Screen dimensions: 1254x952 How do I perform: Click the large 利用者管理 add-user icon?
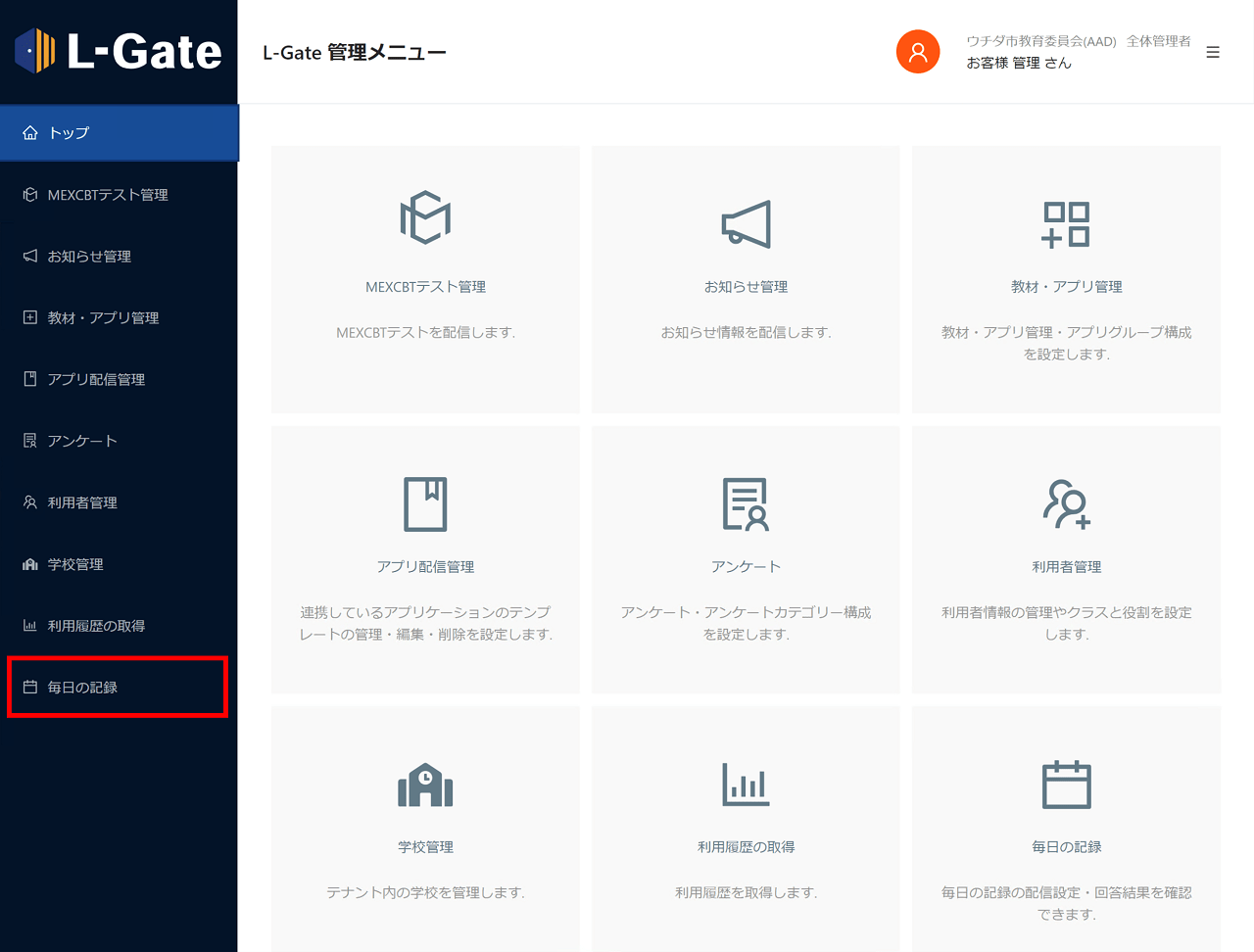1066,503
